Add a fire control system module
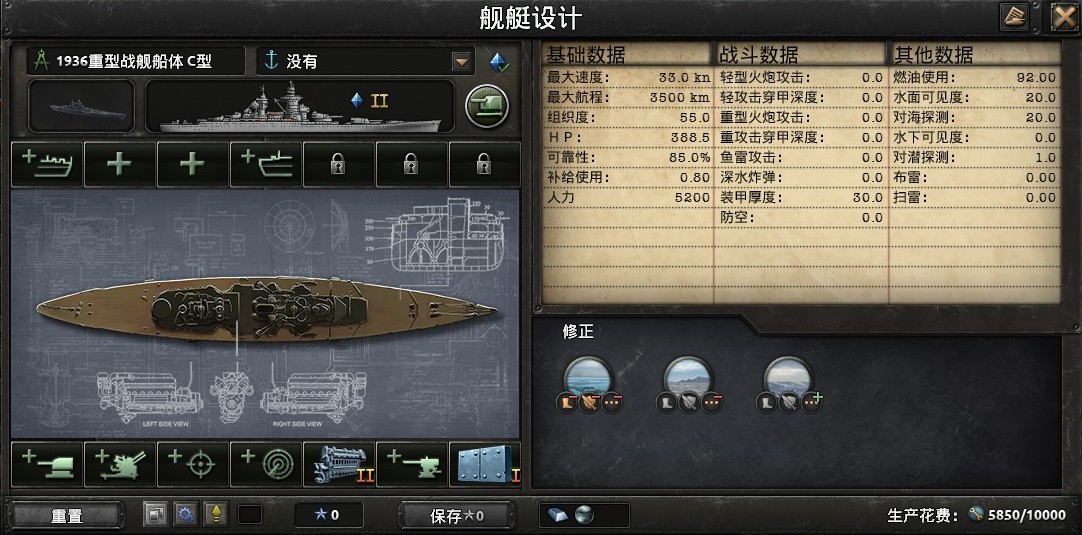The width and height of the screenshot is (1082, 535). (x=193, y=465)
